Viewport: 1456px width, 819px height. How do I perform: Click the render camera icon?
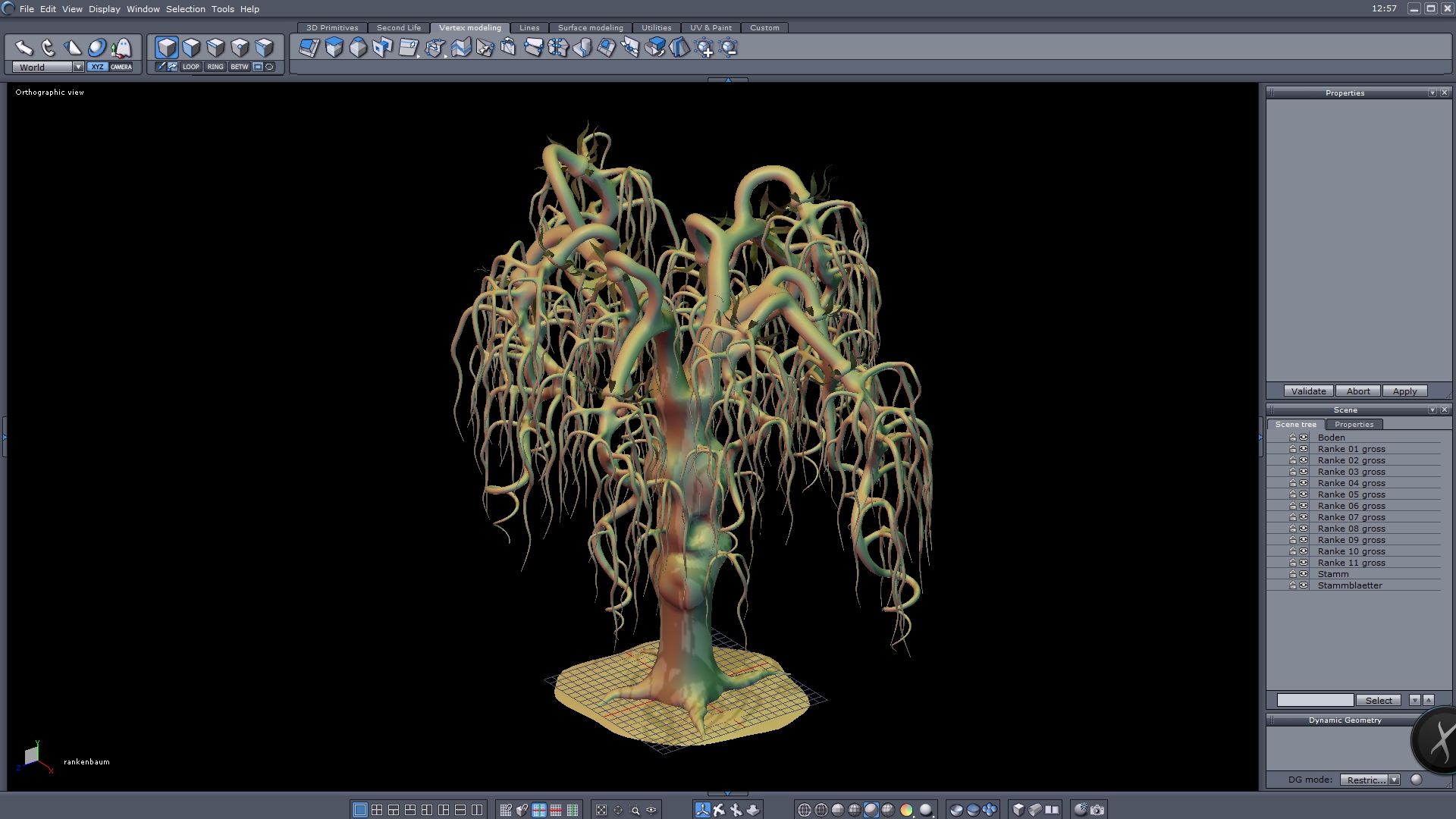tap(1097, 810)
